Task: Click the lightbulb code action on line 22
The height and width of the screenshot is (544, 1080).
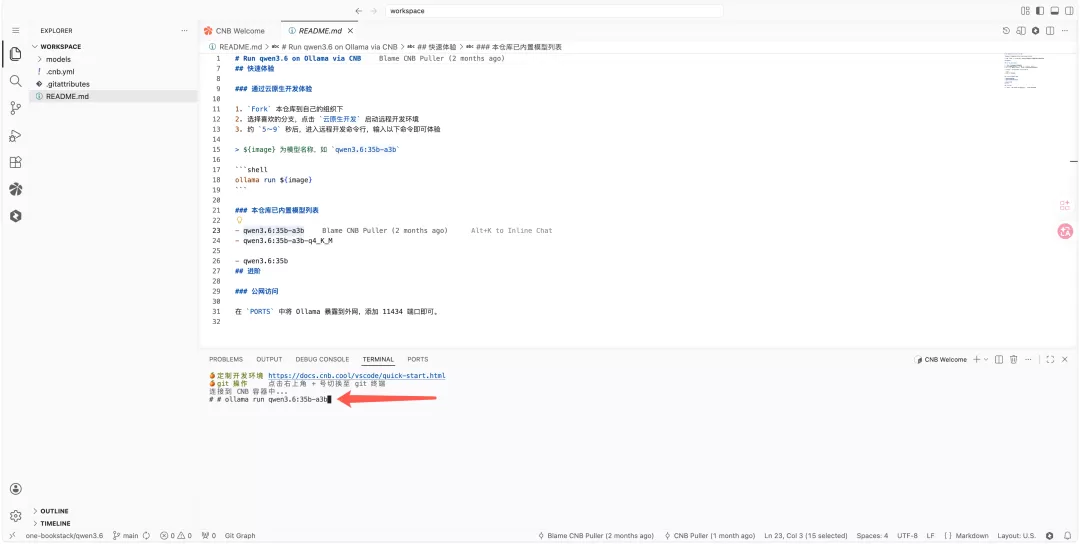Action: pyautogui.click(x=240, y=220)
